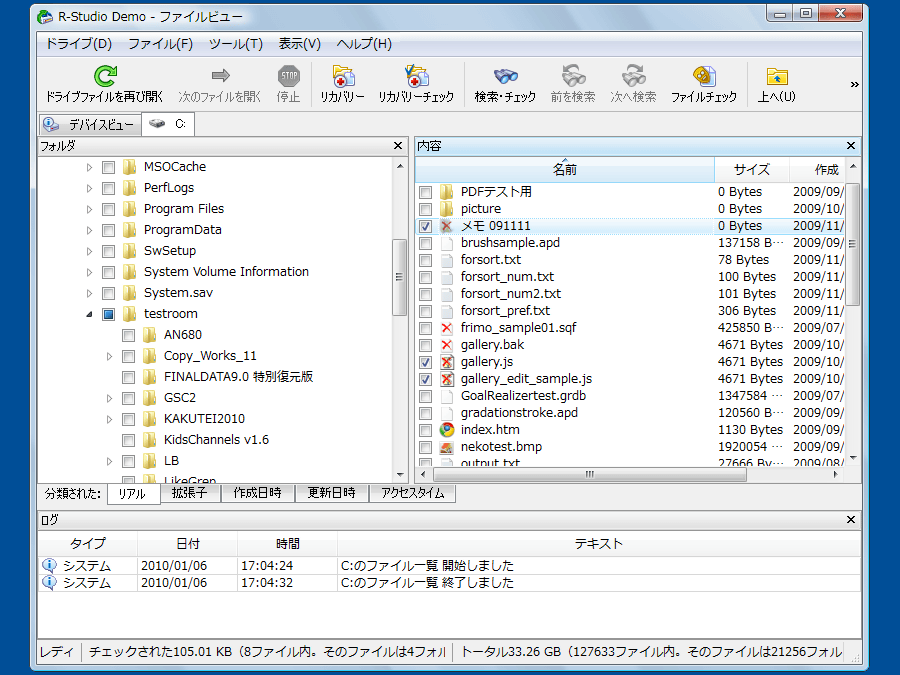Switch to the デバイスビュー tab
This screenshot has width=900, height=675.
[x=90, y=125]
